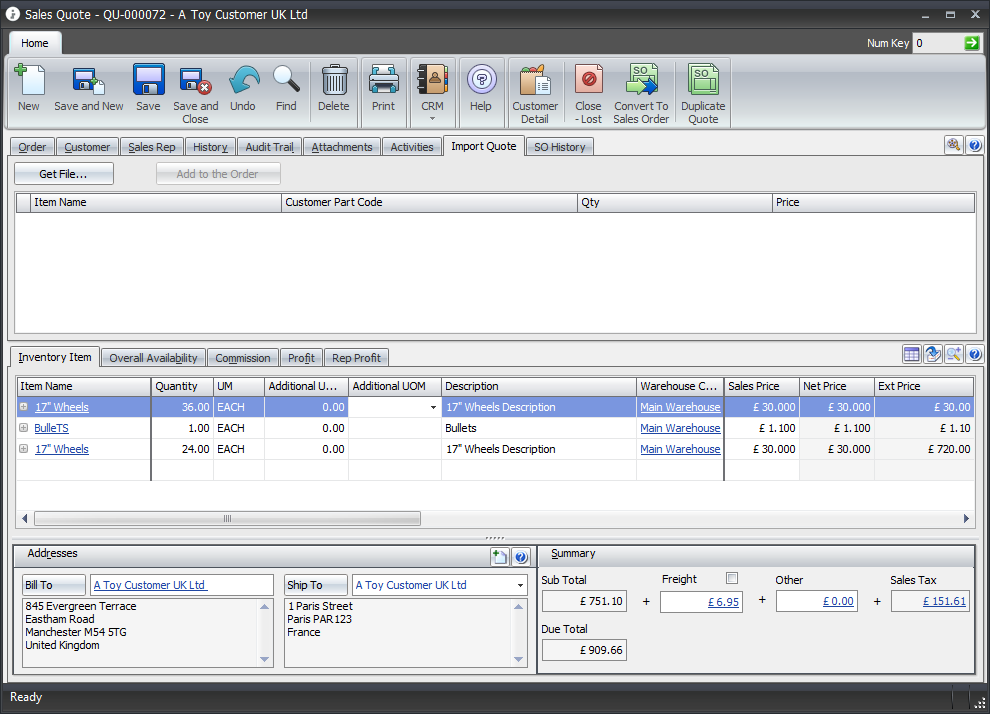Undo the last change
The image size is (990, 714).
coord(243,88)
